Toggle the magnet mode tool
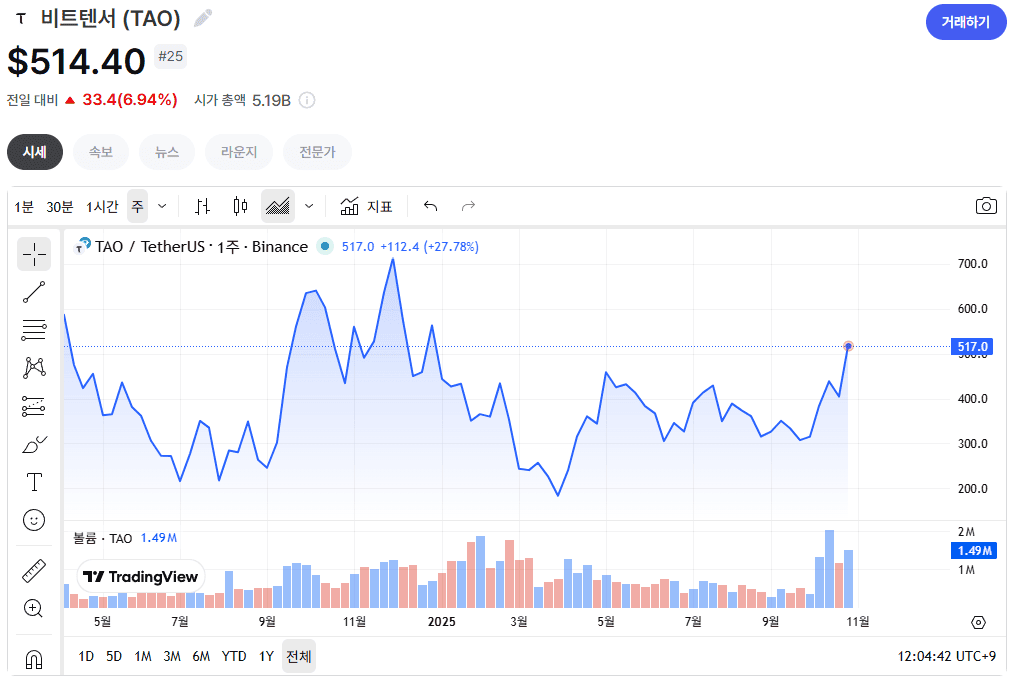This screenshot has width=1014, height=686. [34, 659]
